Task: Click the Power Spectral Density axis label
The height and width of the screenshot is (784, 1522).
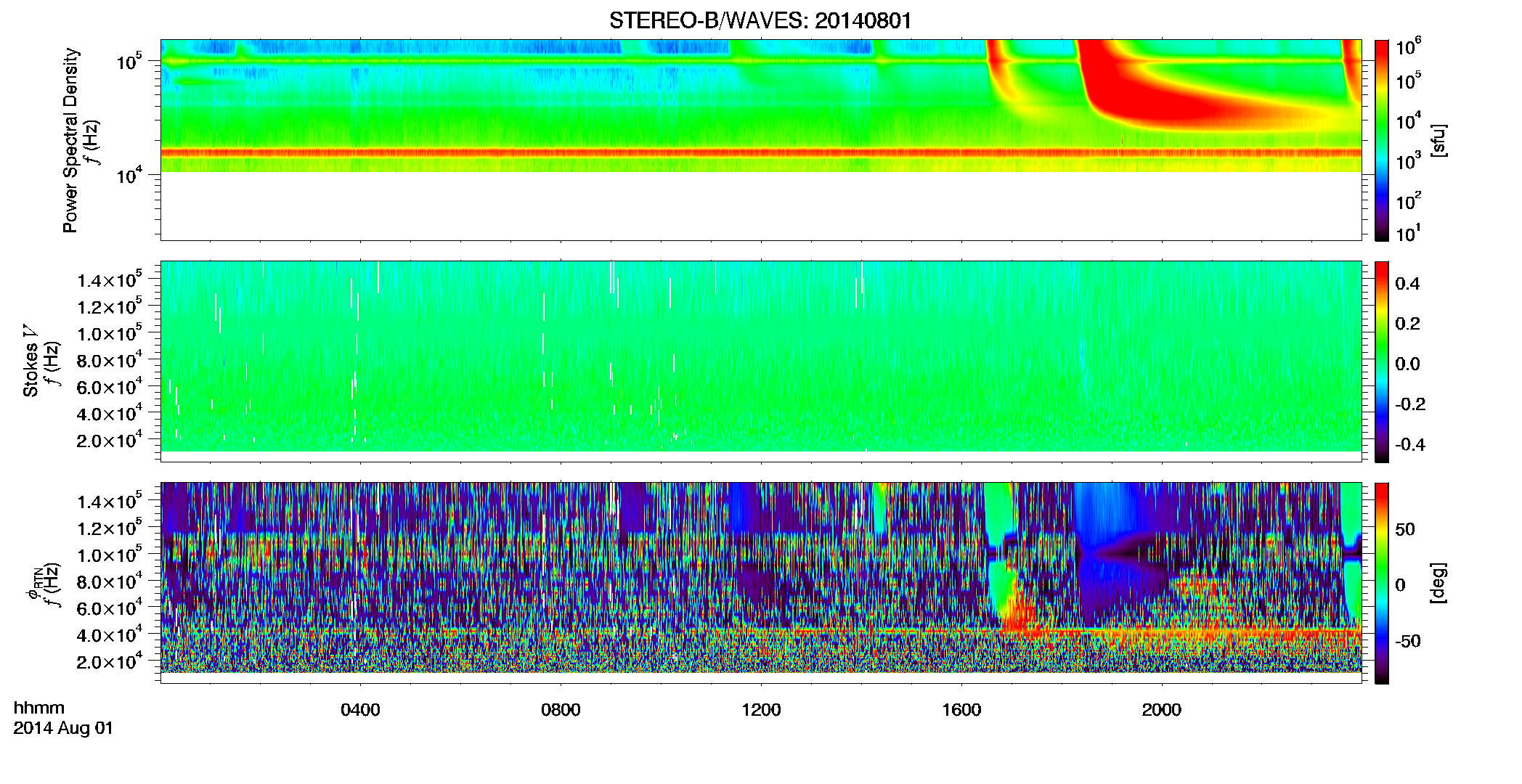Action: tap(70, 140)
